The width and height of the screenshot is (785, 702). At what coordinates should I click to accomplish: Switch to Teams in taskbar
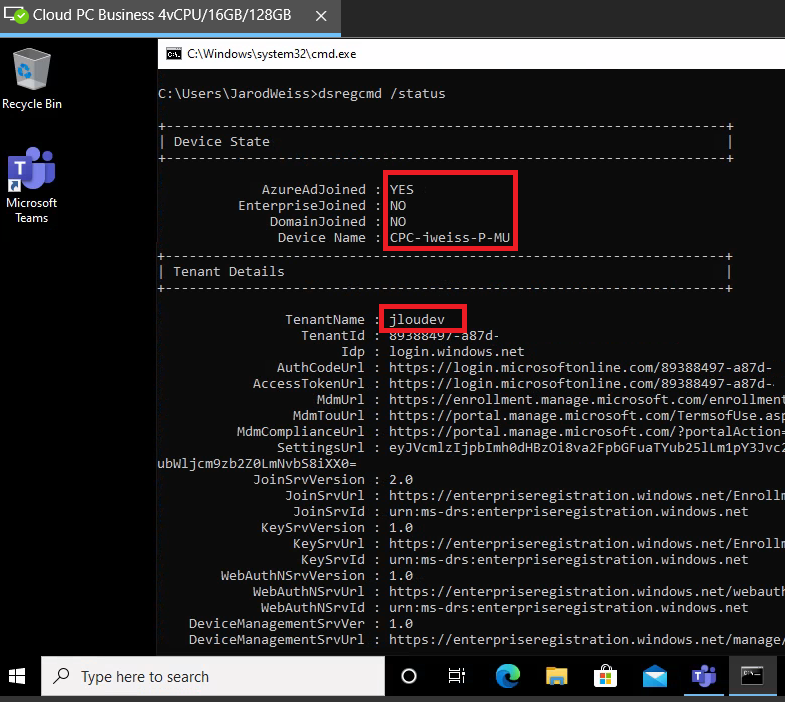(703, 676)
